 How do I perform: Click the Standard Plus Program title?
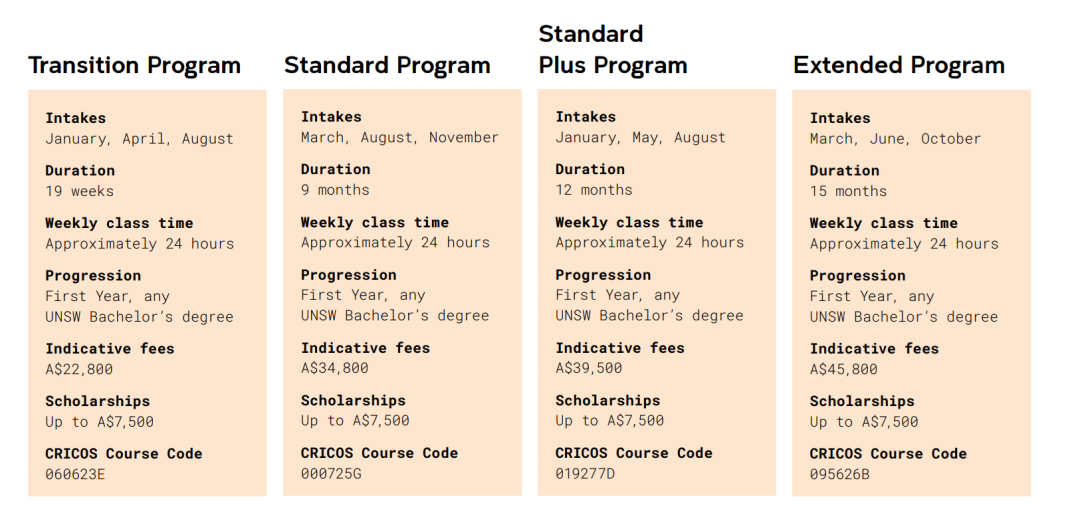613,49
